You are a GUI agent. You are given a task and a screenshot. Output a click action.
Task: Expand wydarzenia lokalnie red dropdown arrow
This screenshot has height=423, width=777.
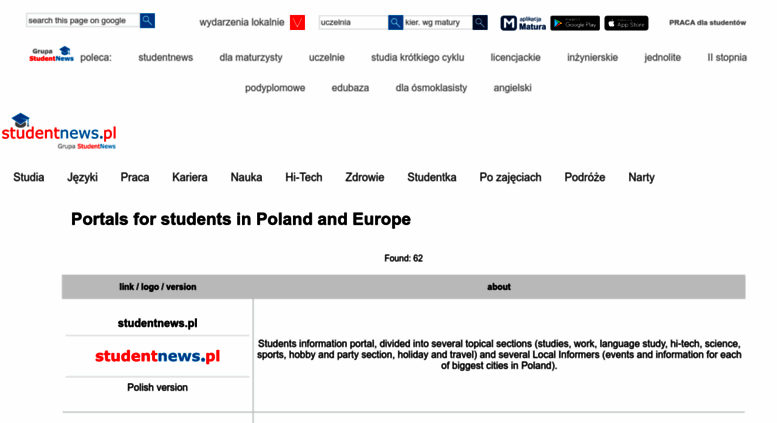tap(297, 22)
